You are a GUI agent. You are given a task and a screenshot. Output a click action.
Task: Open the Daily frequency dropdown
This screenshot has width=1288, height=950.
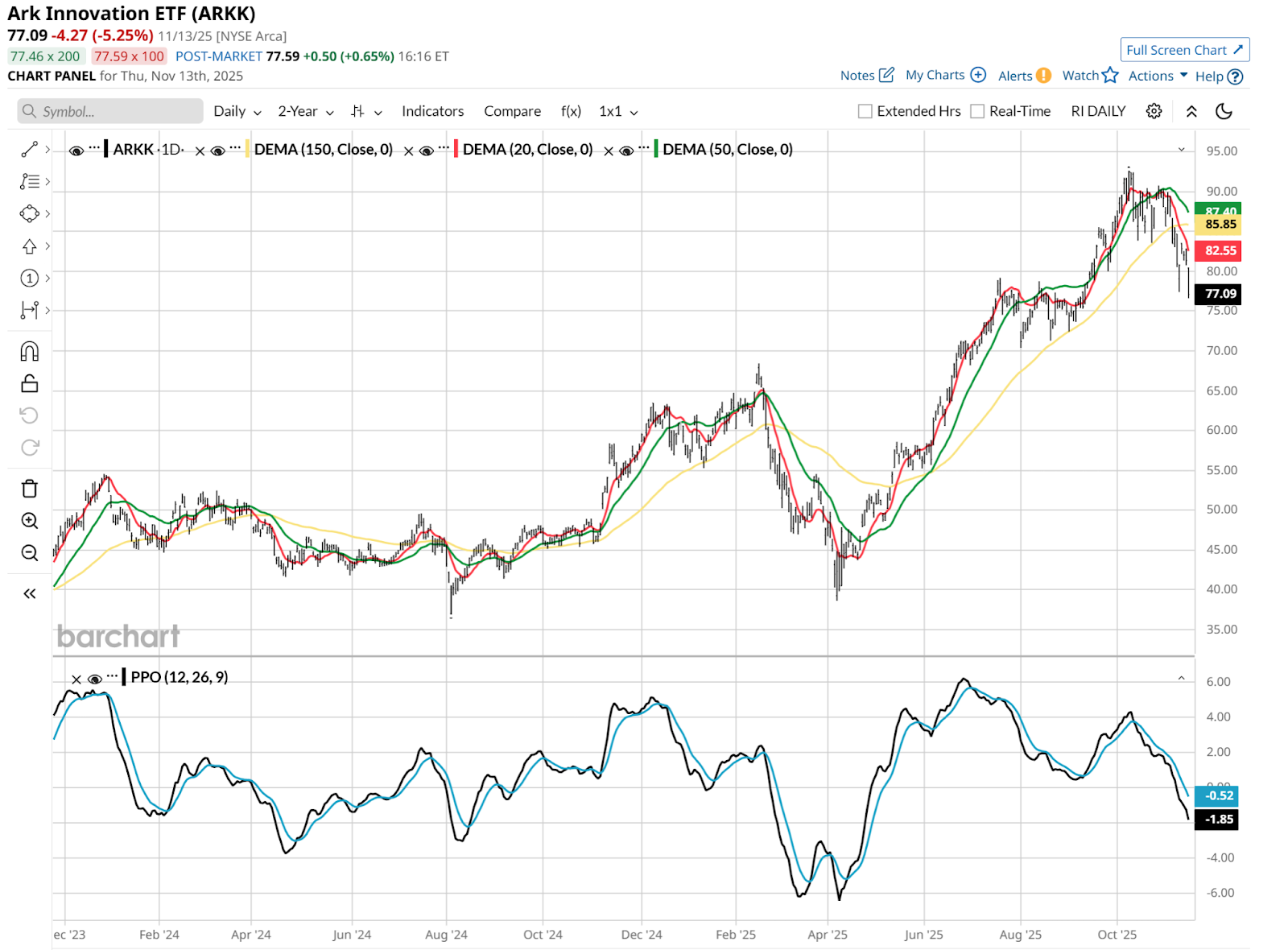pyautogui.click(x=237, y=111)
